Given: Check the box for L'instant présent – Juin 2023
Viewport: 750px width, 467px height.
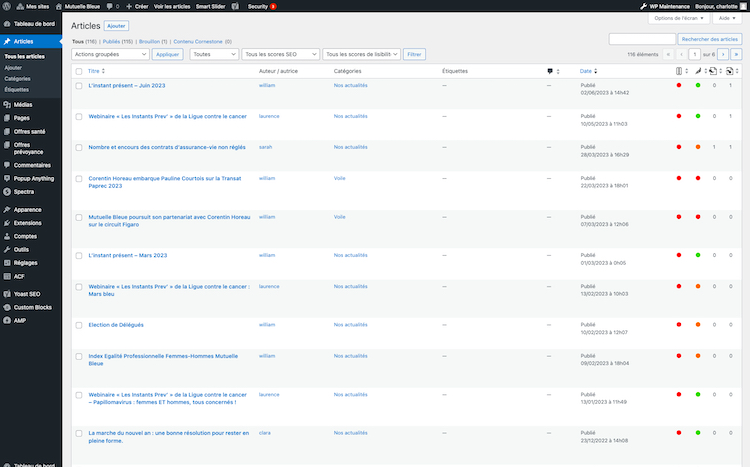Looking at the screenshot, I should 77,86.
